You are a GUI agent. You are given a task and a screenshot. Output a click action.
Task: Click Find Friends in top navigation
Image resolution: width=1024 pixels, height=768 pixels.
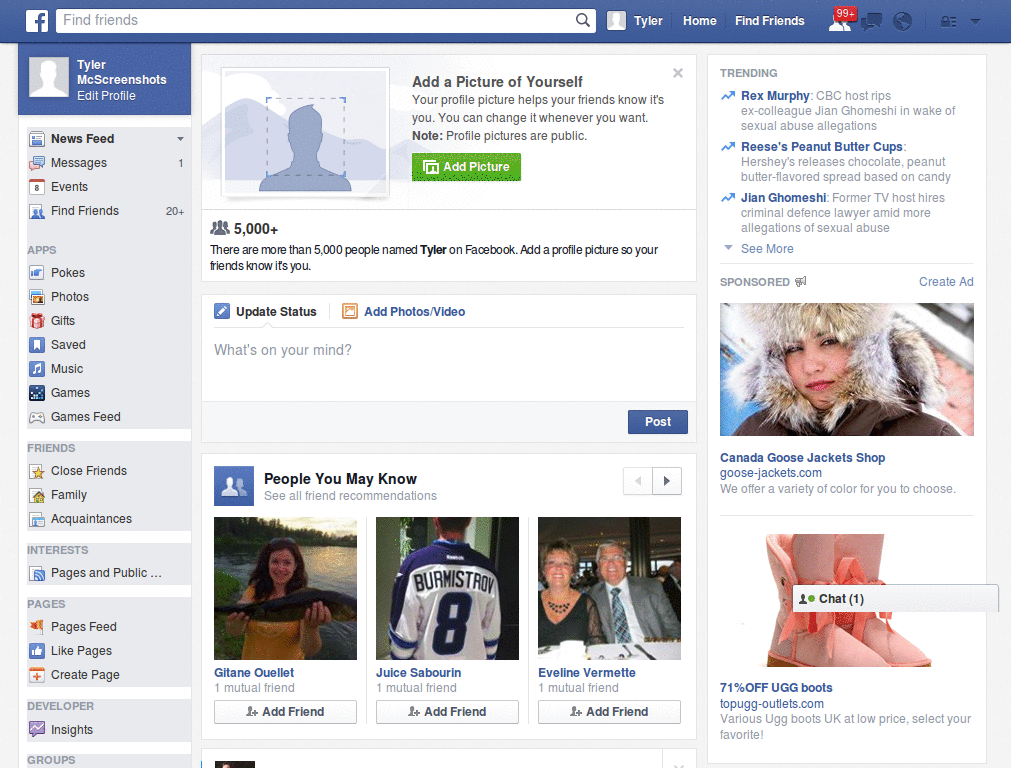click(x=769, y=21)
